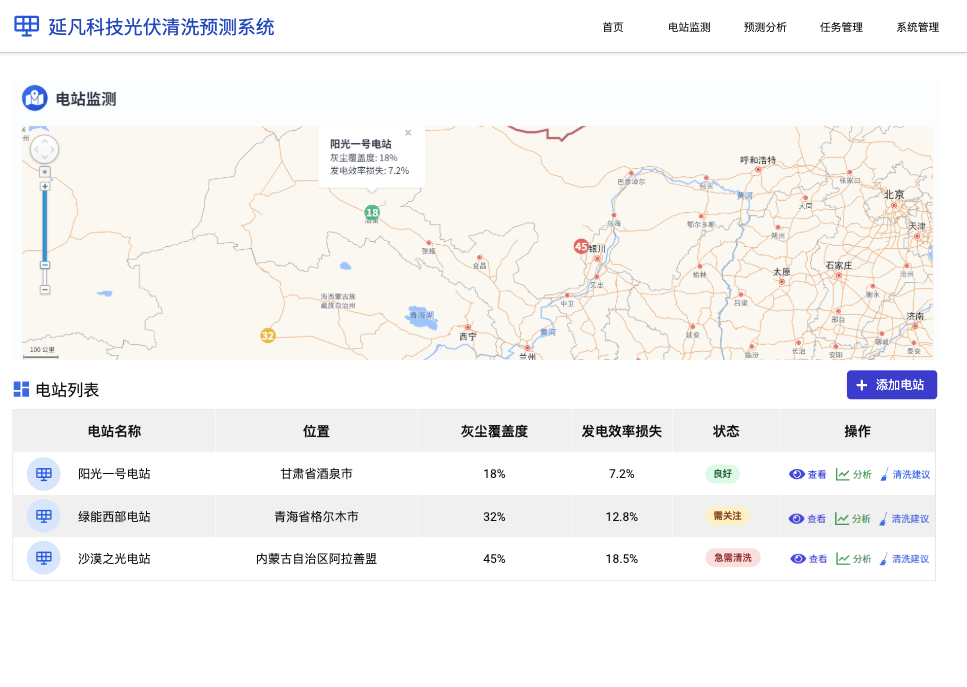Go to 系统管理 in the navigation
967x687 pixels.
coord(918,27)
